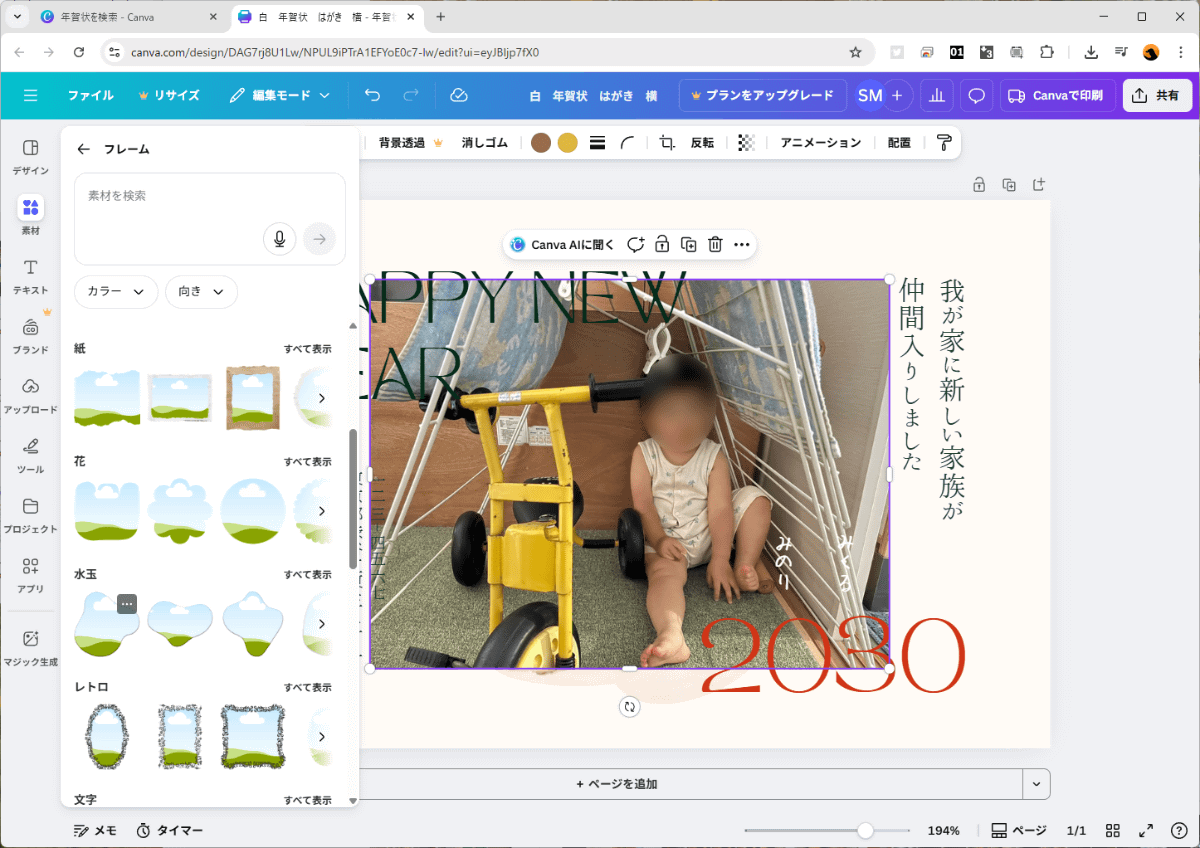Click Canva AIに聞く button
Viewport: 1200px width, 848px height.
pos(562,244)
